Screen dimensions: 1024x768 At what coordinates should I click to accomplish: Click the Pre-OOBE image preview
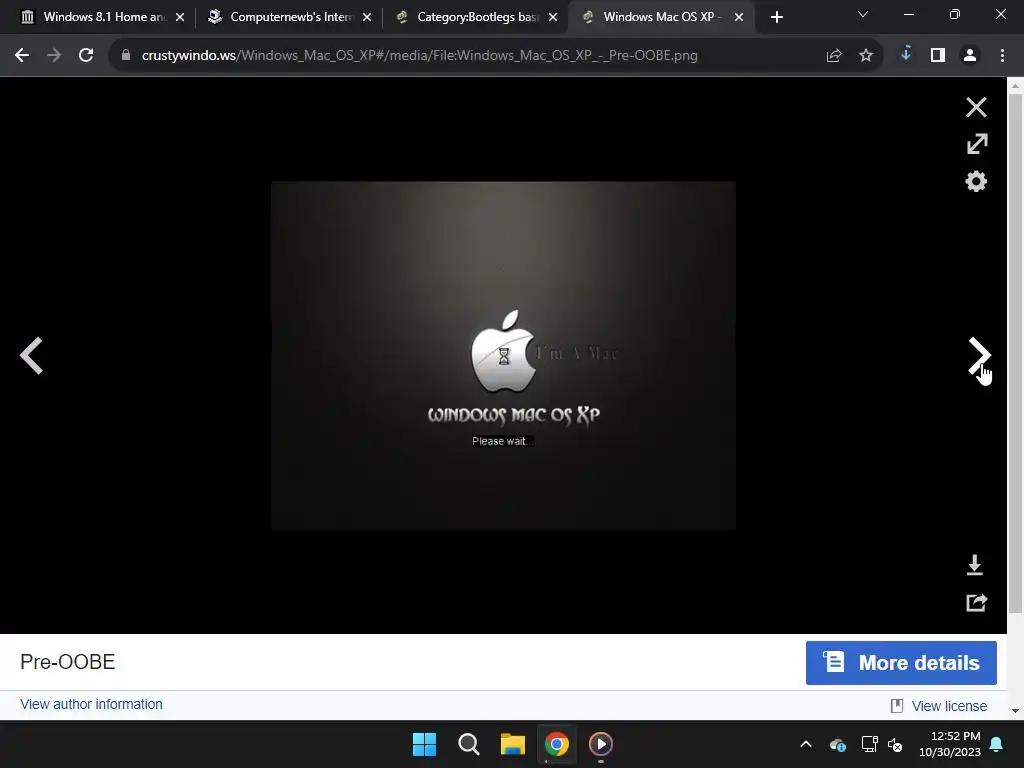point(503,355)
